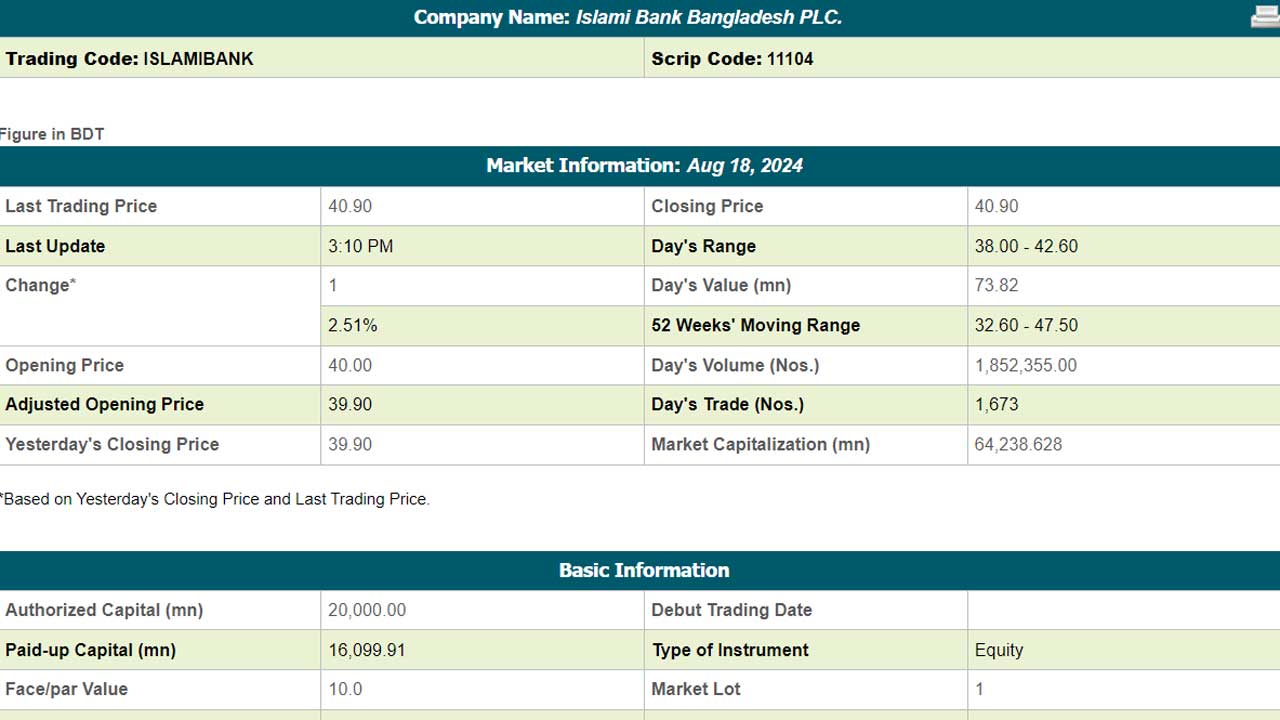Click the Day's Trade value 1,673
Image resolution: width=1280 pixels, height=720 pixels.
point(997,404)
